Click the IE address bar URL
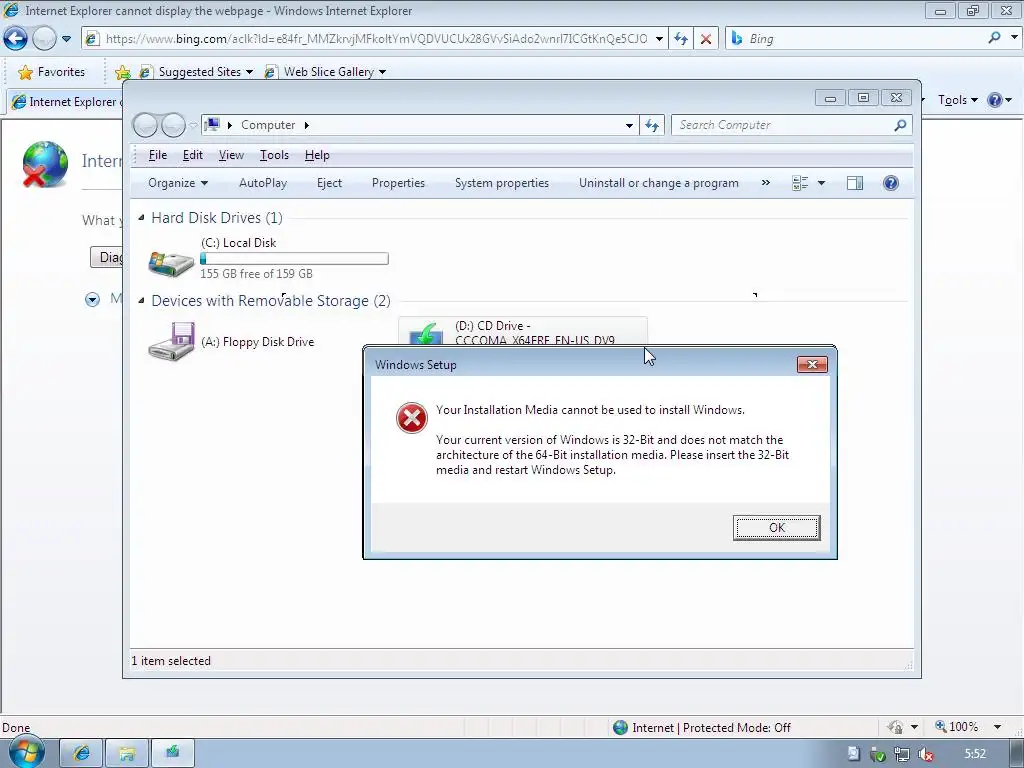The height and width of the screenshot is (768, 1024). click(x=376, y=39)
